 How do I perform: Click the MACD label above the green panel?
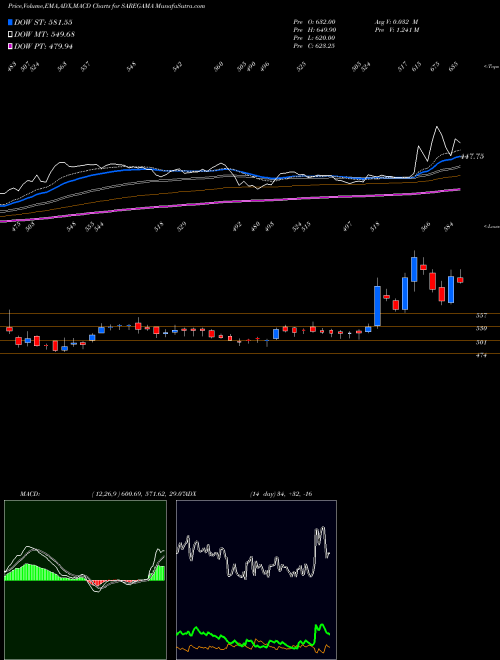[x=30, y=494]
